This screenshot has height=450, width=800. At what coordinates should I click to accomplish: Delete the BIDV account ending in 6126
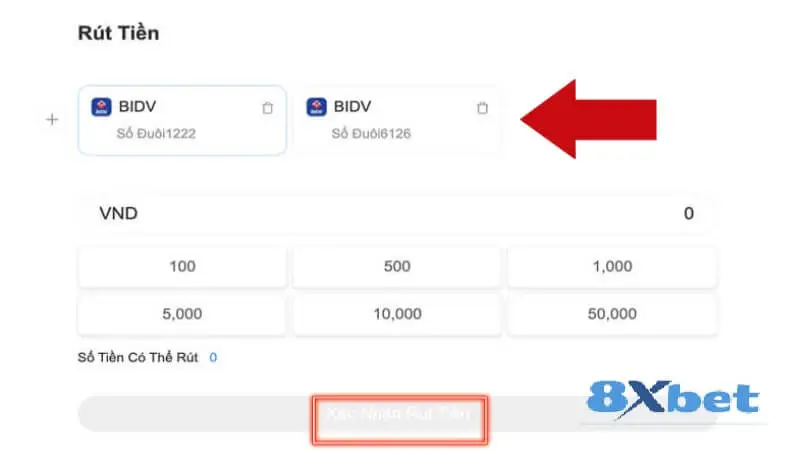coord(482,108)
